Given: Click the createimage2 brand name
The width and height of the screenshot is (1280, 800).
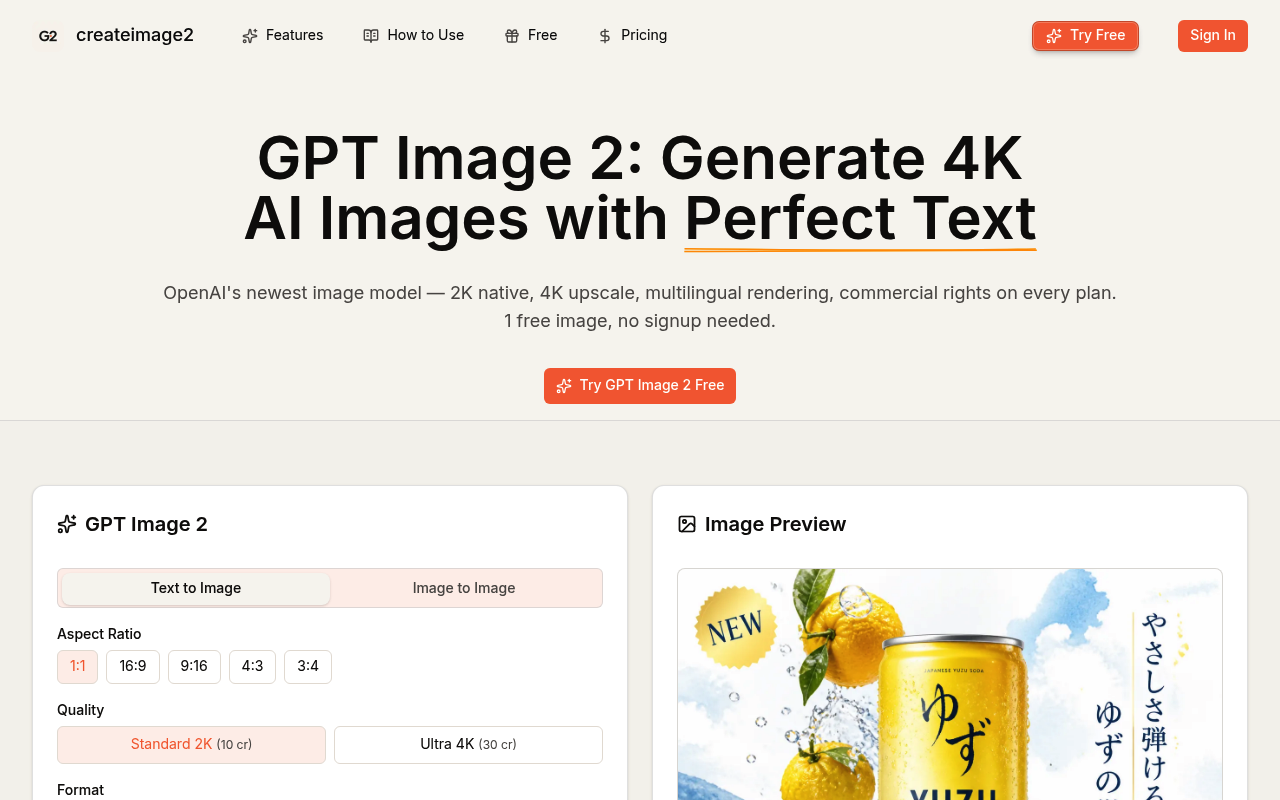Looking at the screenshot, I should (x=135, y=35).
